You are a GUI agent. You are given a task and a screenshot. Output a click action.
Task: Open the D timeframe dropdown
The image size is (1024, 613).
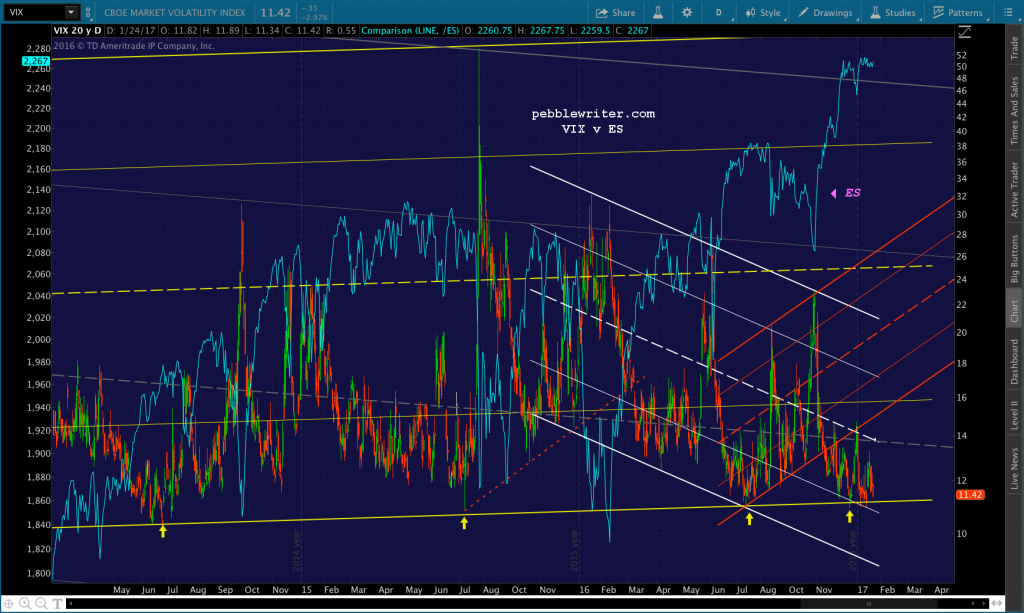point(720,12)
